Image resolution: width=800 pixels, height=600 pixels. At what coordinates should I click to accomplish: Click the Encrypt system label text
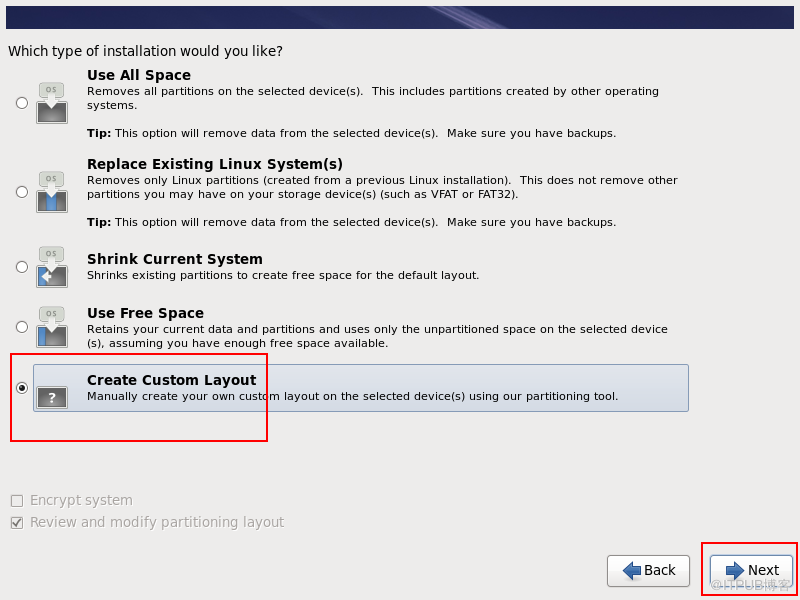[81, 501]
